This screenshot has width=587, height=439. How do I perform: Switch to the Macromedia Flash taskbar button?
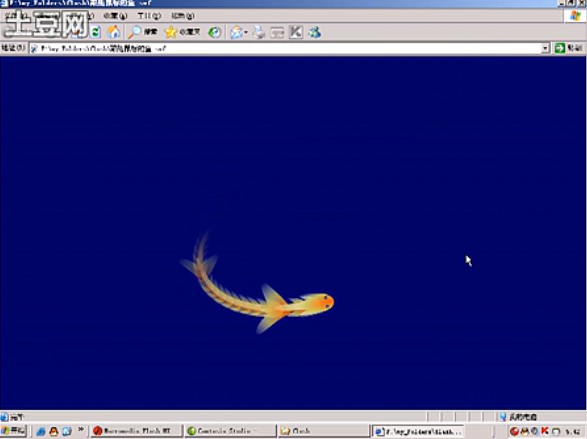click(x=136, y=431)
